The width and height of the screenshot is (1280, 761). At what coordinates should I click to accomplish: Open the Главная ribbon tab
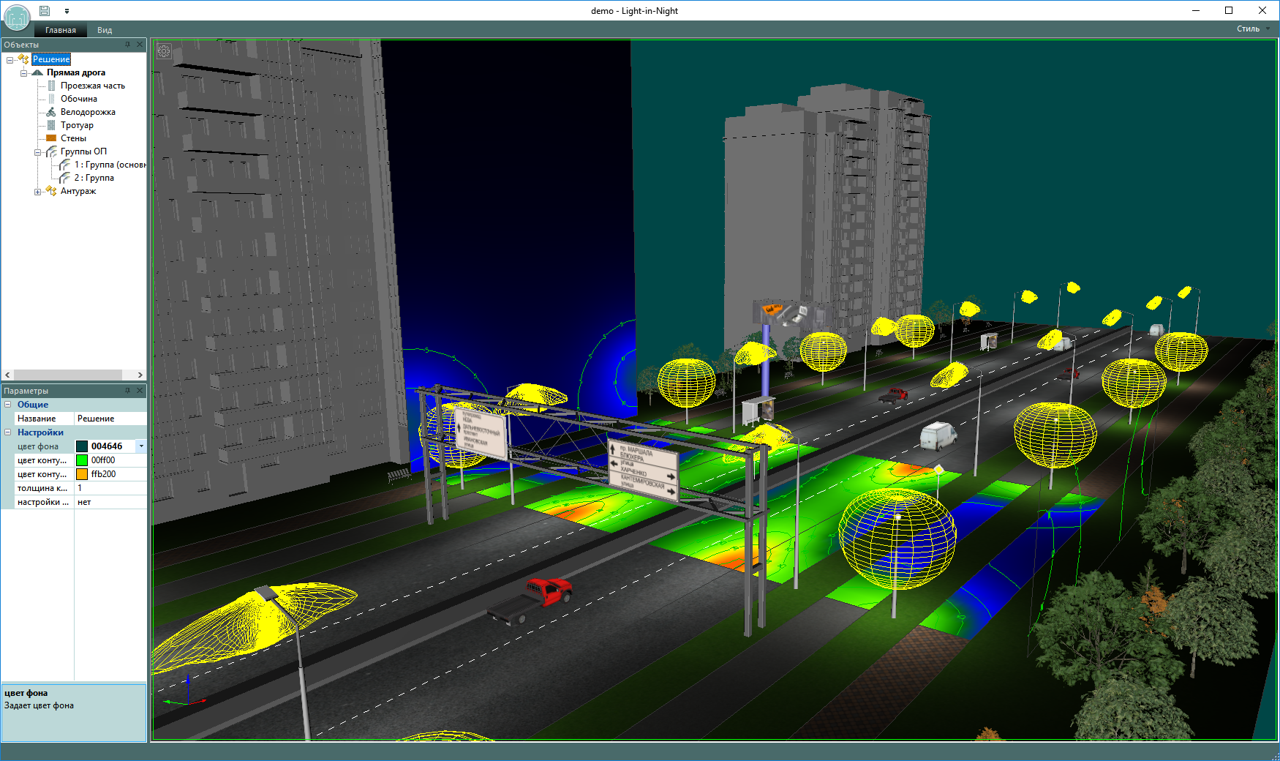click(60, 30)
